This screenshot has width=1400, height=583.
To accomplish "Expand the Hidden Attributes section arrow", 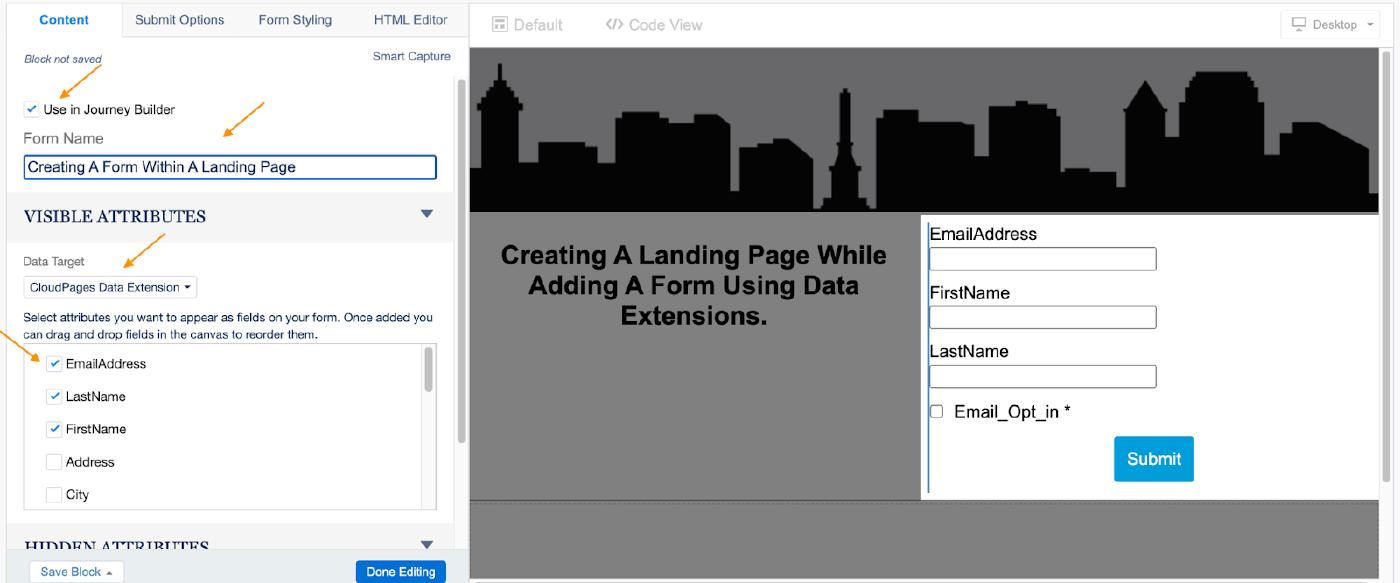I will pyautogui.click(x=427, y=545).
